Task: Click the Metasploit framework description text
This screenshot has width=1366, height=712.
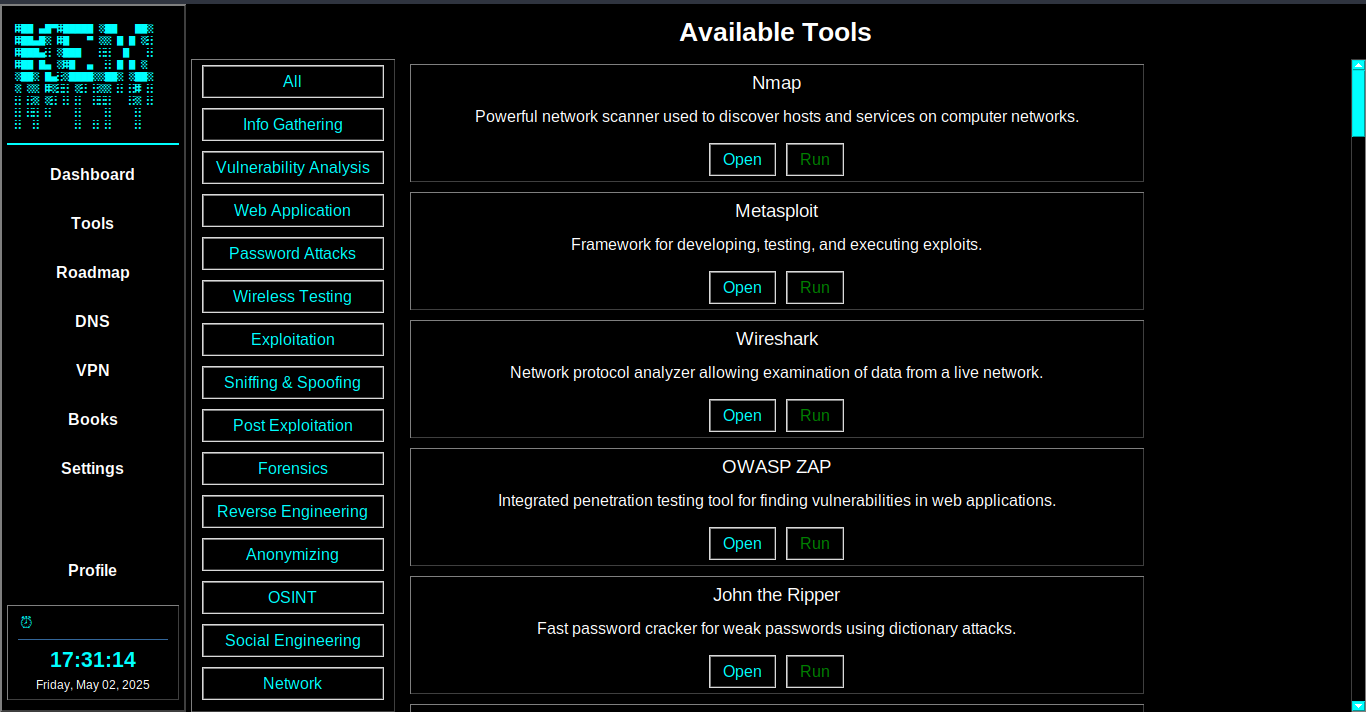Action: click(x=777, y=245)
